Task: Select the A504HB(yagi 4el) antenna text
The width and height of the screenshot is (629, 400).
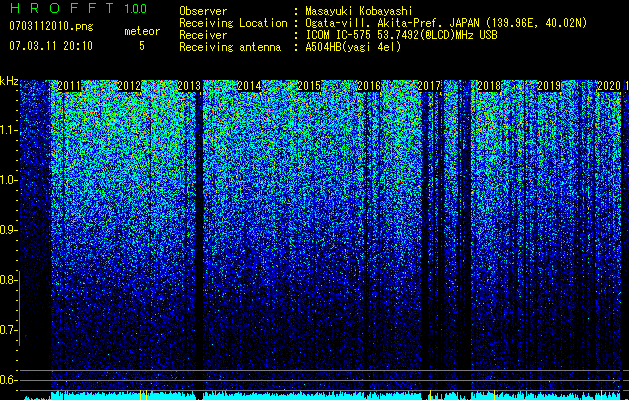Action: tap(353, 47)
